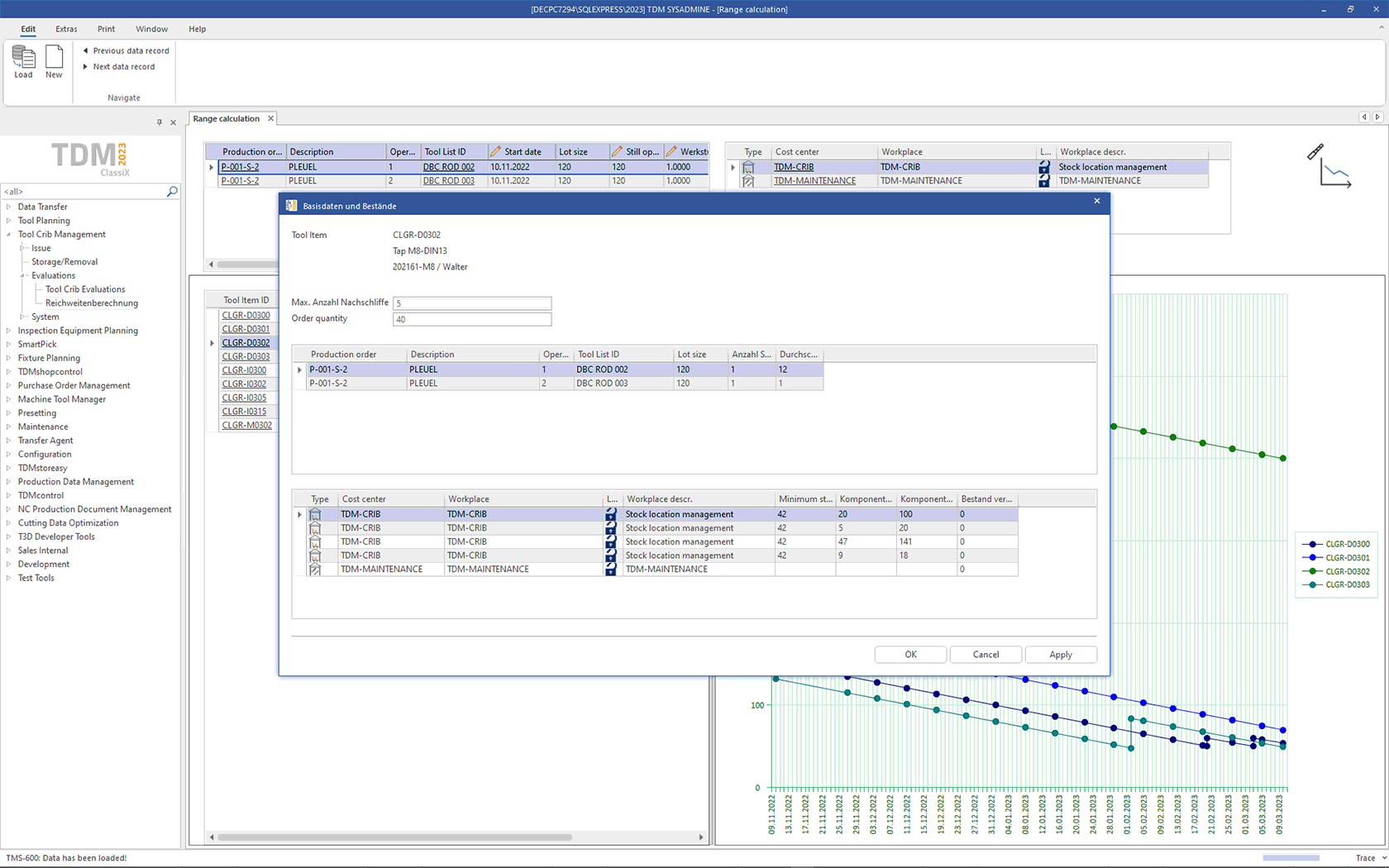The height and width of the screenshot is (868, 1389).
Task: Open the DBC ROD 002 tool list link
Action: (449, 167)
